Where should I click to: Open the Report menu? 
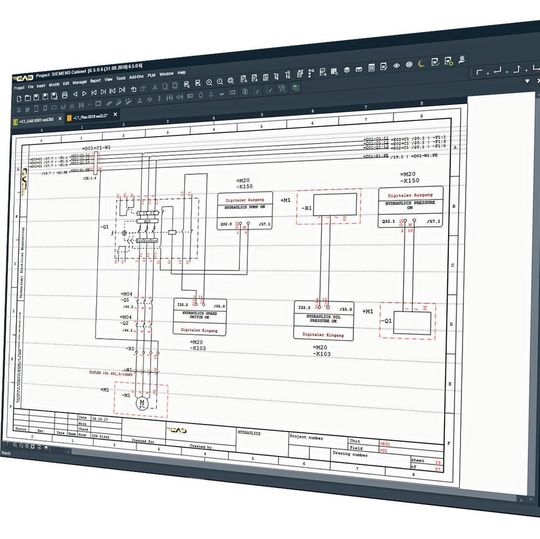click(95, 81)
